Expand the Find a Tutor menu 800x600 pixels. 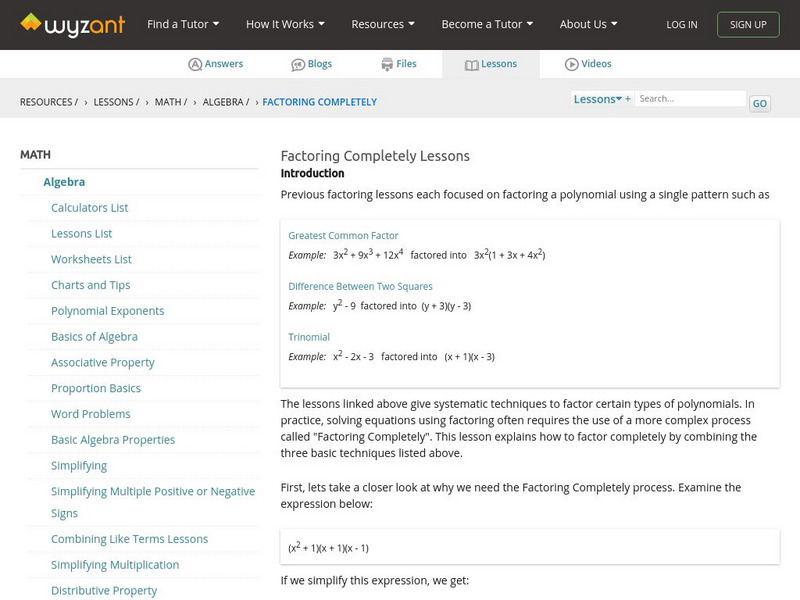pos(183,24)
